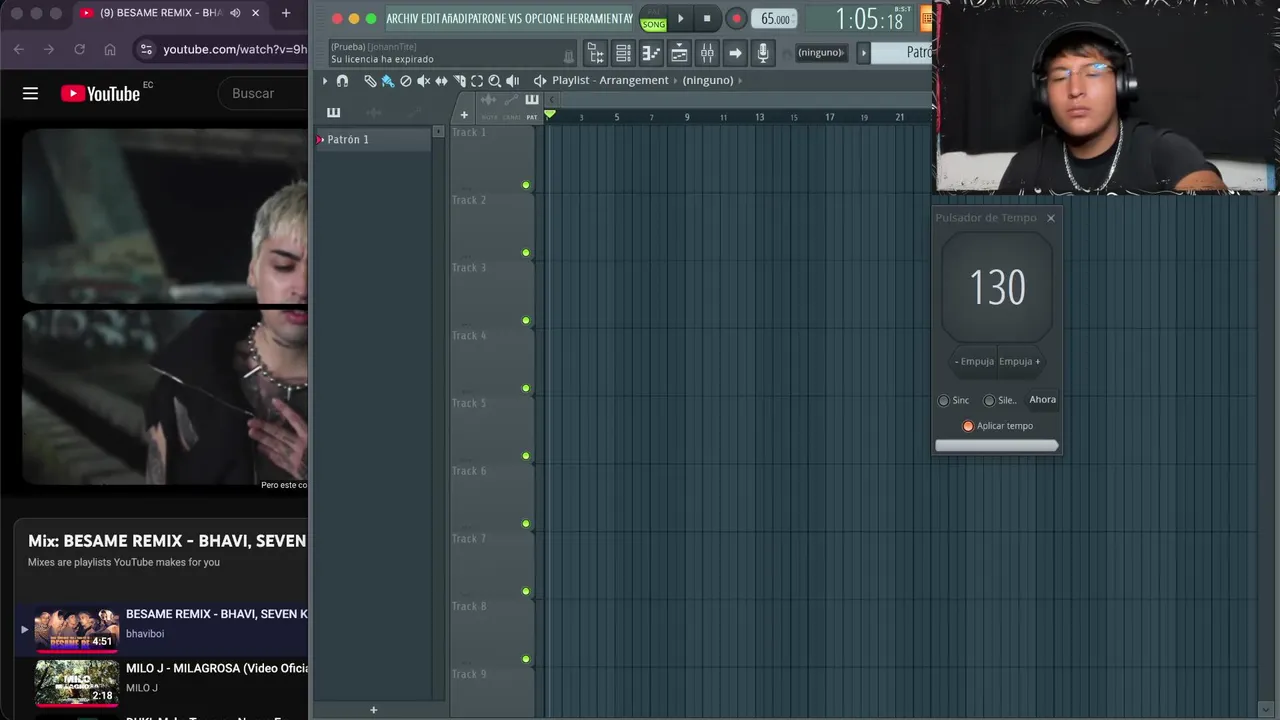This screenshot has height=720, width=1280.
Task: Enable the Sinc option in Pulsador de Tempo
Action: coord(943,400)
